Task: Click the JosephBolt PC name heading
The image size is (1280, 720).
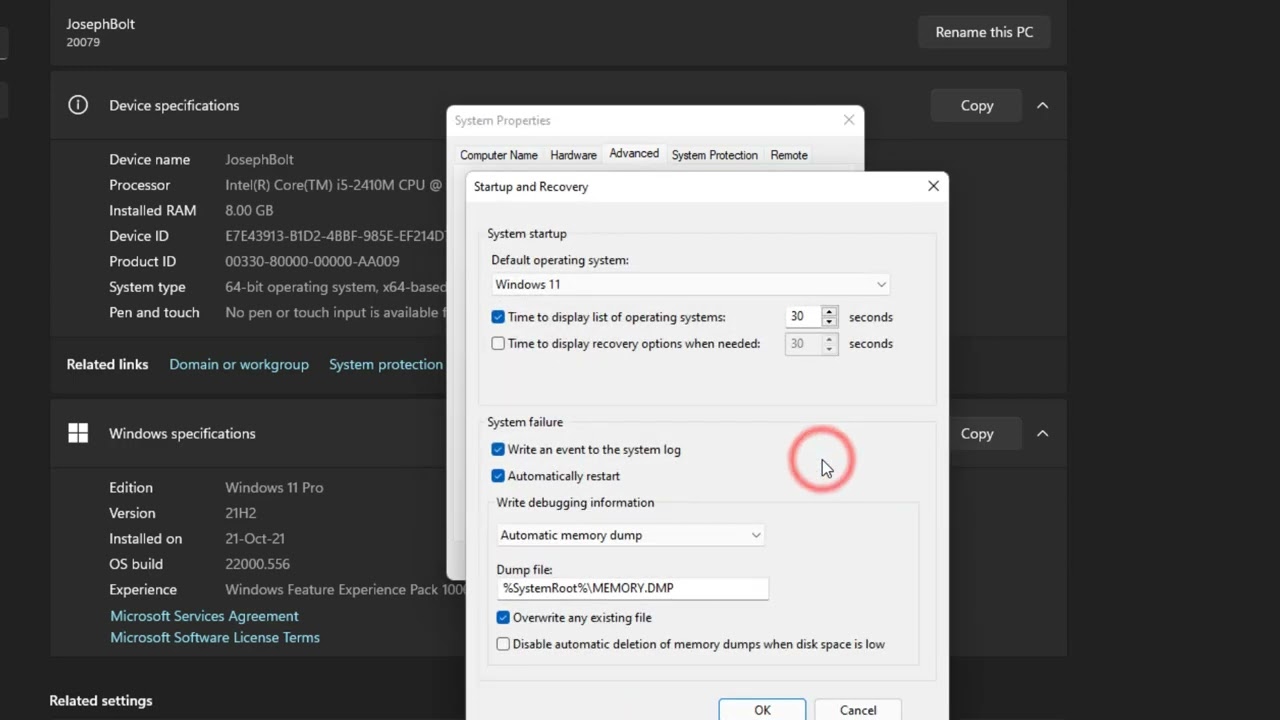Action: pos(100,24)
